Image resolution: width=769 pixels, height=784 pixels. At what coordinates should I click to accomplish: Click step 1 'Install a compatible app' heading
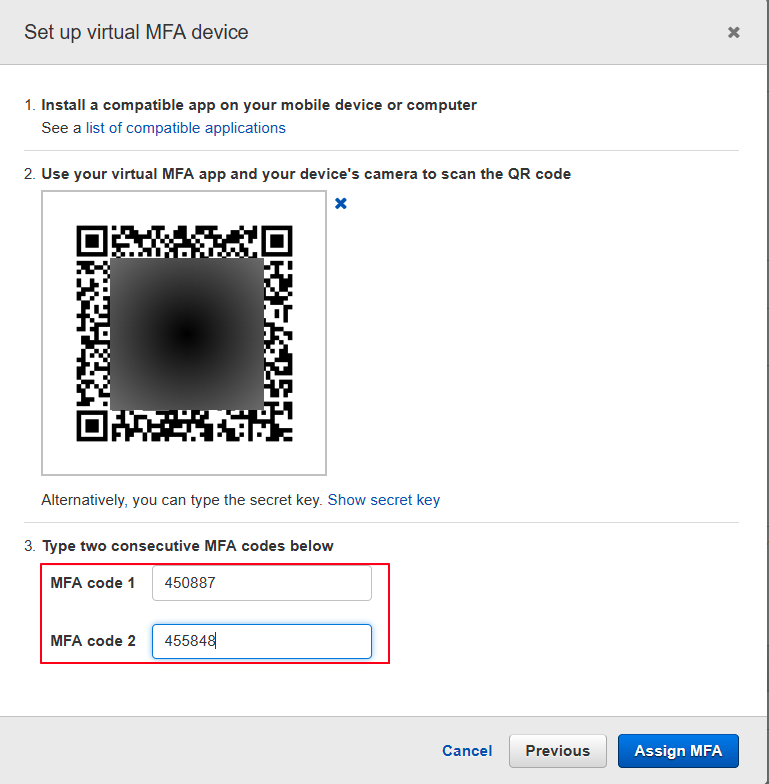pyautogui.click(x=258, y=105)
